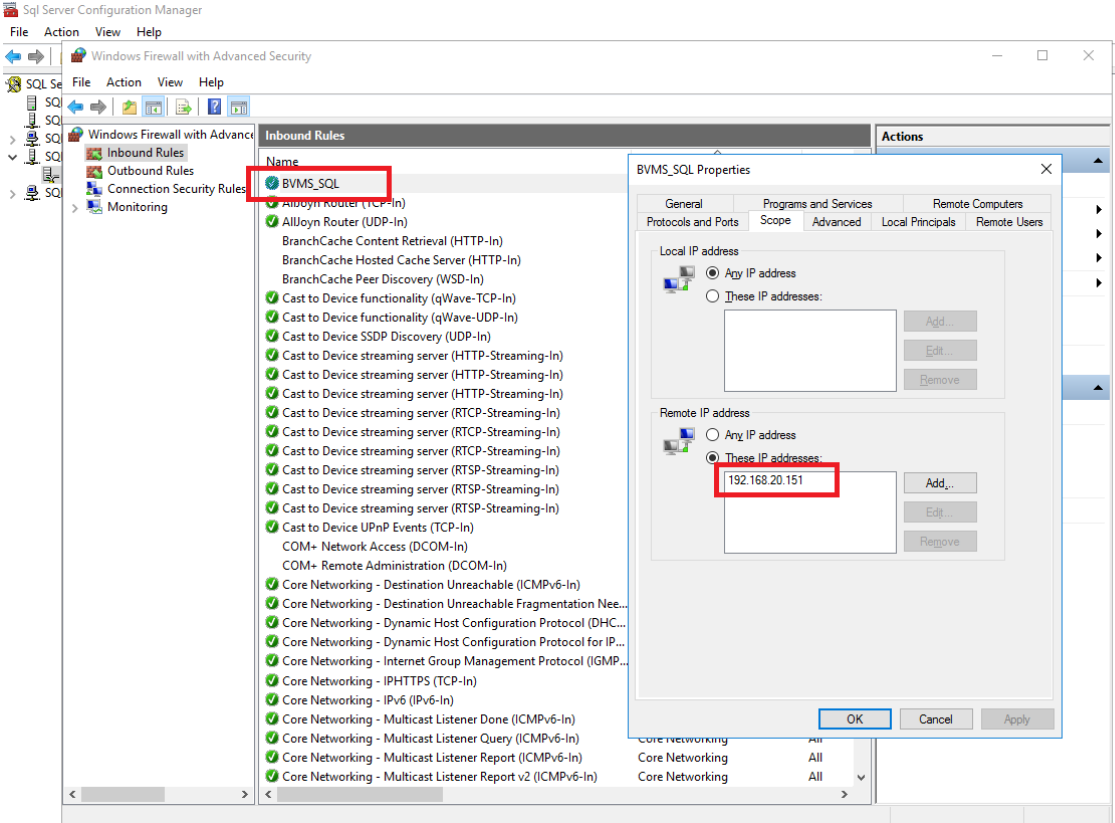Screen dimensions: 1115x823
Task: Select 'Any IP address' under Remote IP address
Action: (x=712, y=435)
